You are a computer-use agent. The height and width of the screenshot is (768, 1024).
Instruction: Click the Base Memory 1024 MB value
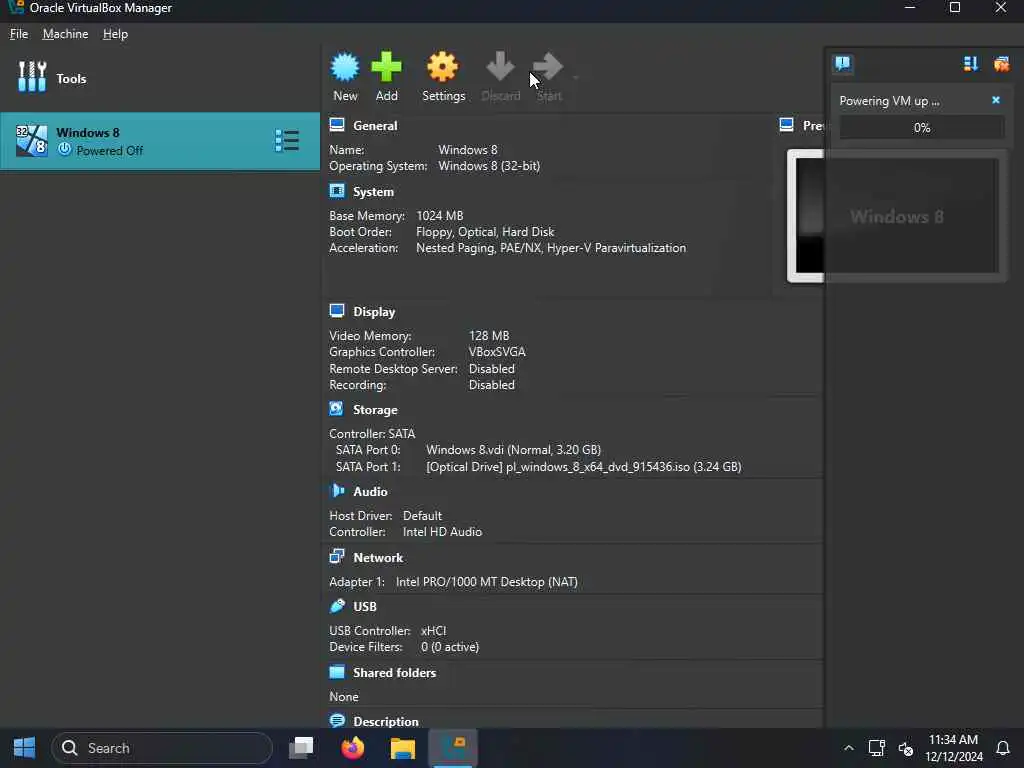[x=440, y=216]
